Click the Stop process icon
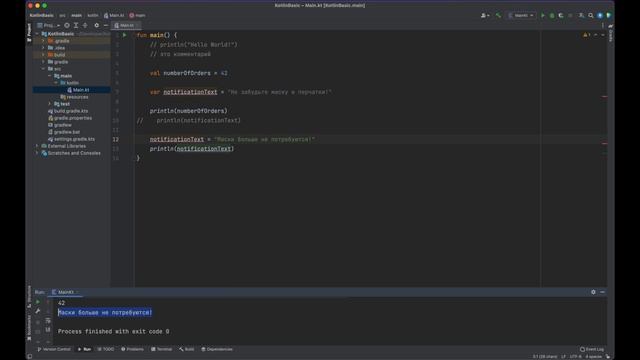Image resolution: width=640 pixels, height=360 pixels. pos(570,16)
